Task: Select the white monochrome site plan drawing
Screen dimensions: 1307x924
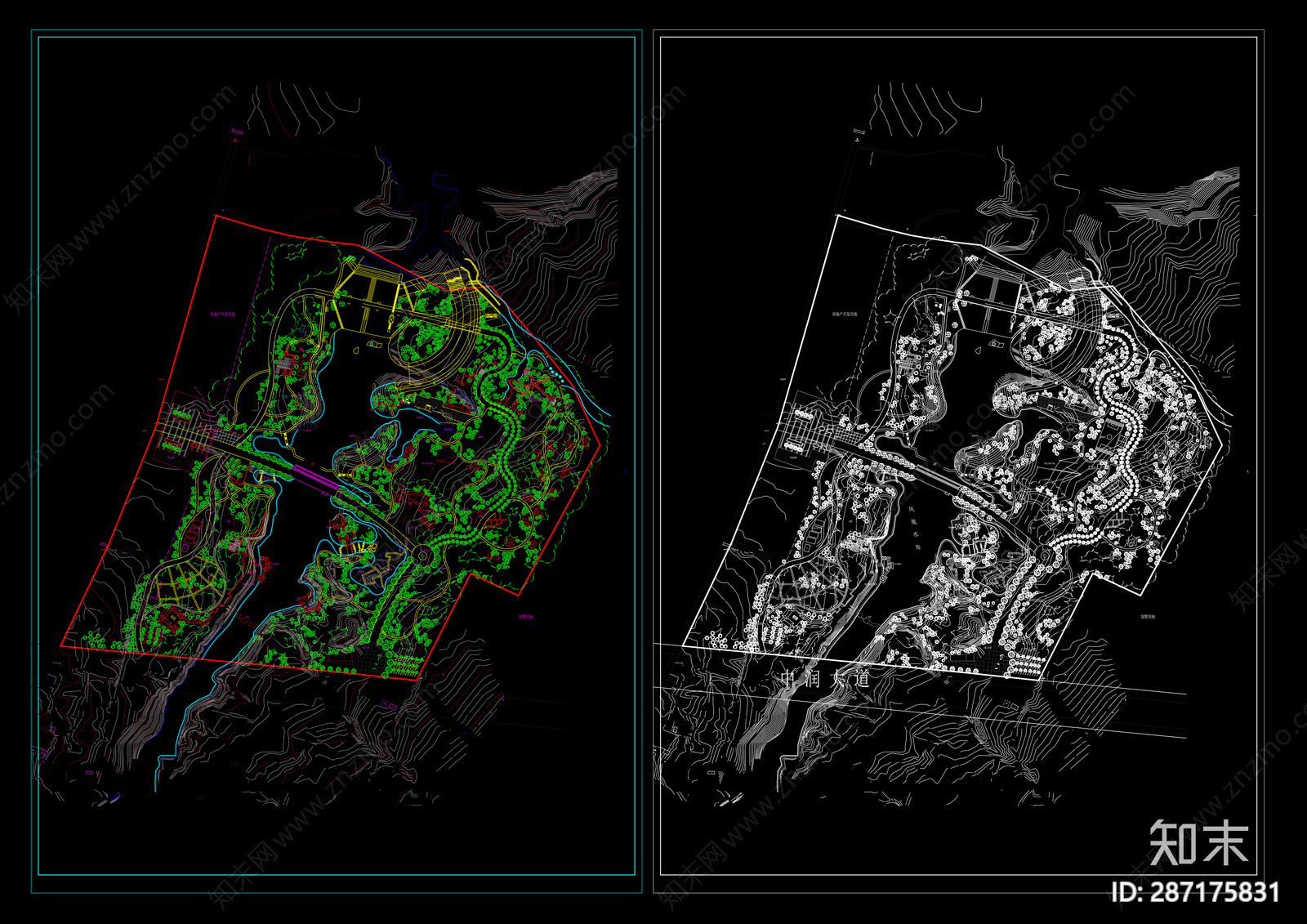Action: tap(958, 462)
